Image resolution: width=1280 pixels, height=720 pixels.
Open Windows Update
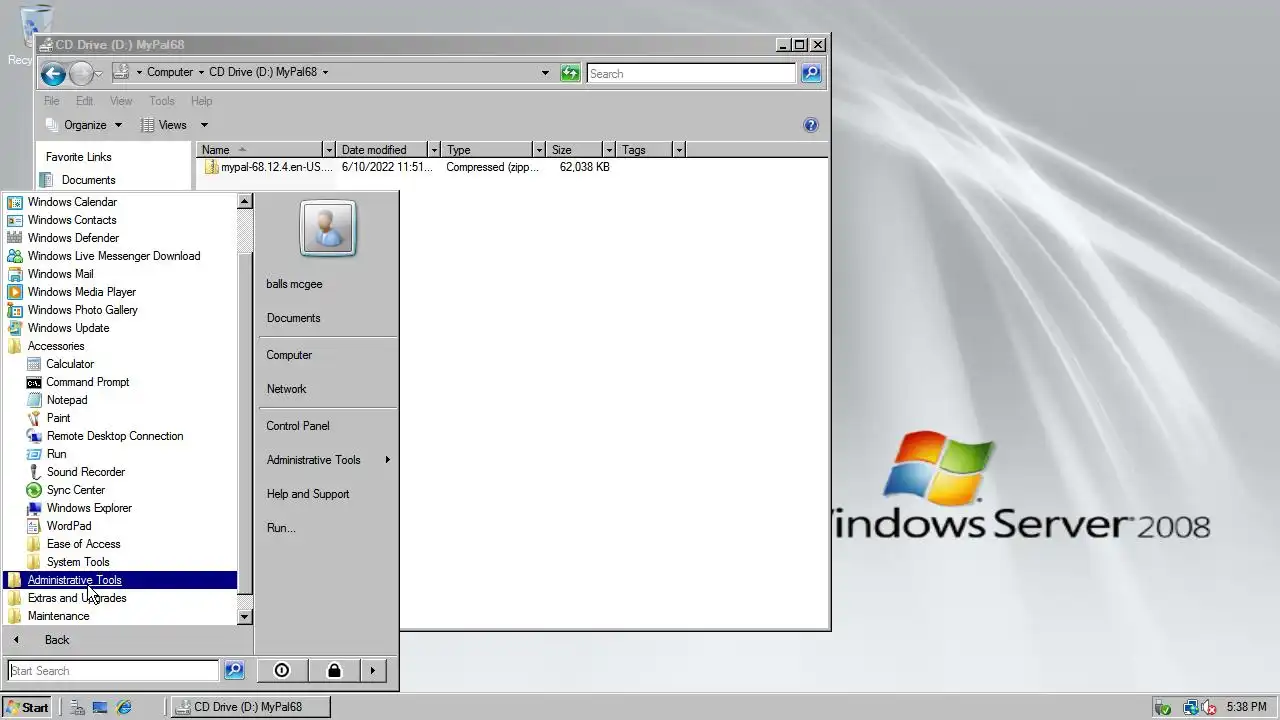pyautogui.click(x=68, y=328)
